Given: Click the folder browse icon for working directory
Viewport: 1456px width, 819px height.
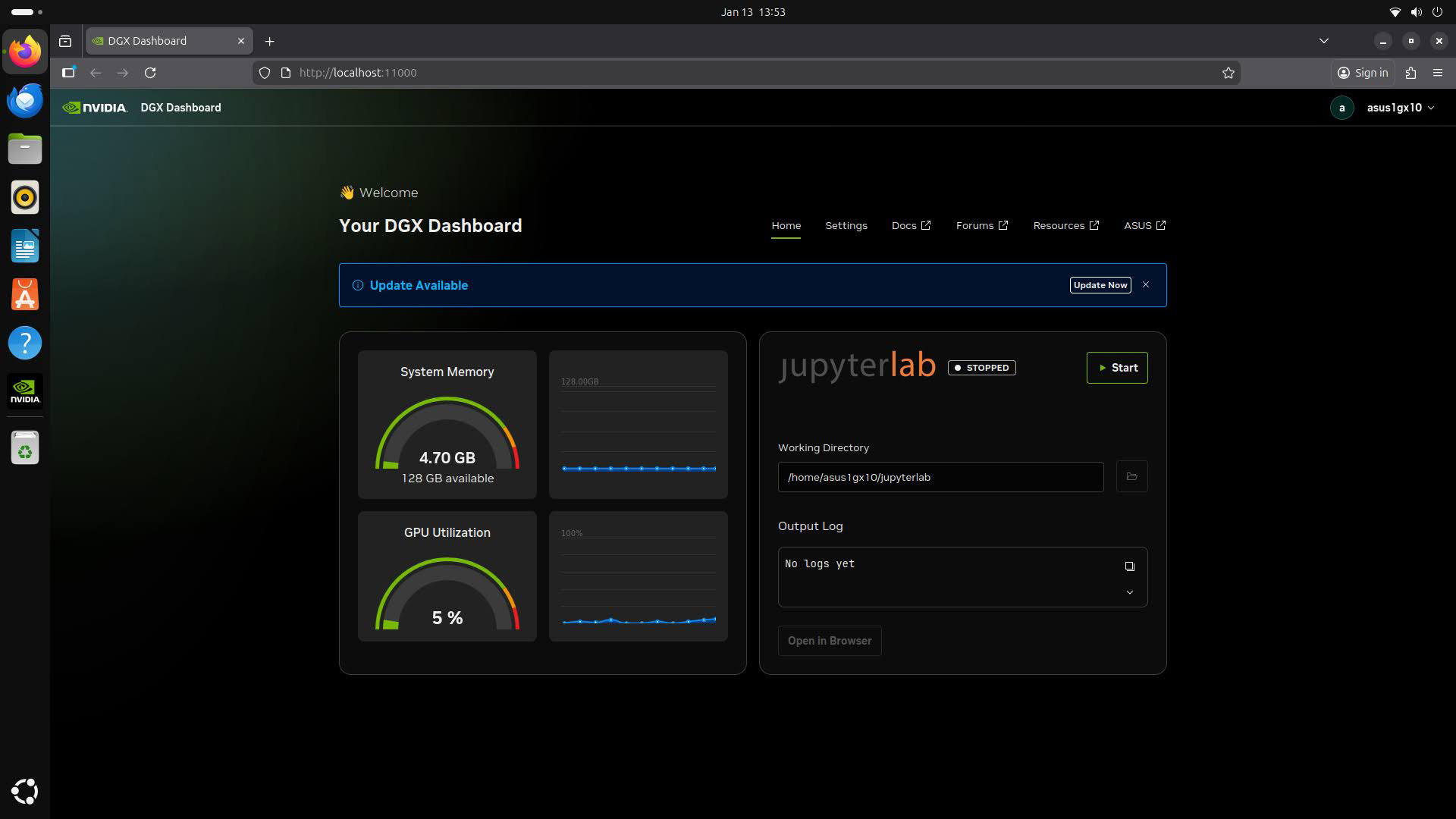Looking at the screenshot, I should [1131, 477].
